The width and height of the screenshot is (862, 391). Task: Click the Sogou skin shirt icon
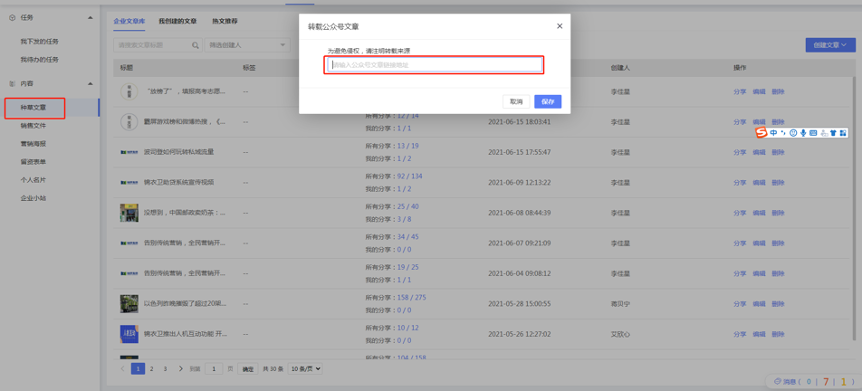coord(833,133)
